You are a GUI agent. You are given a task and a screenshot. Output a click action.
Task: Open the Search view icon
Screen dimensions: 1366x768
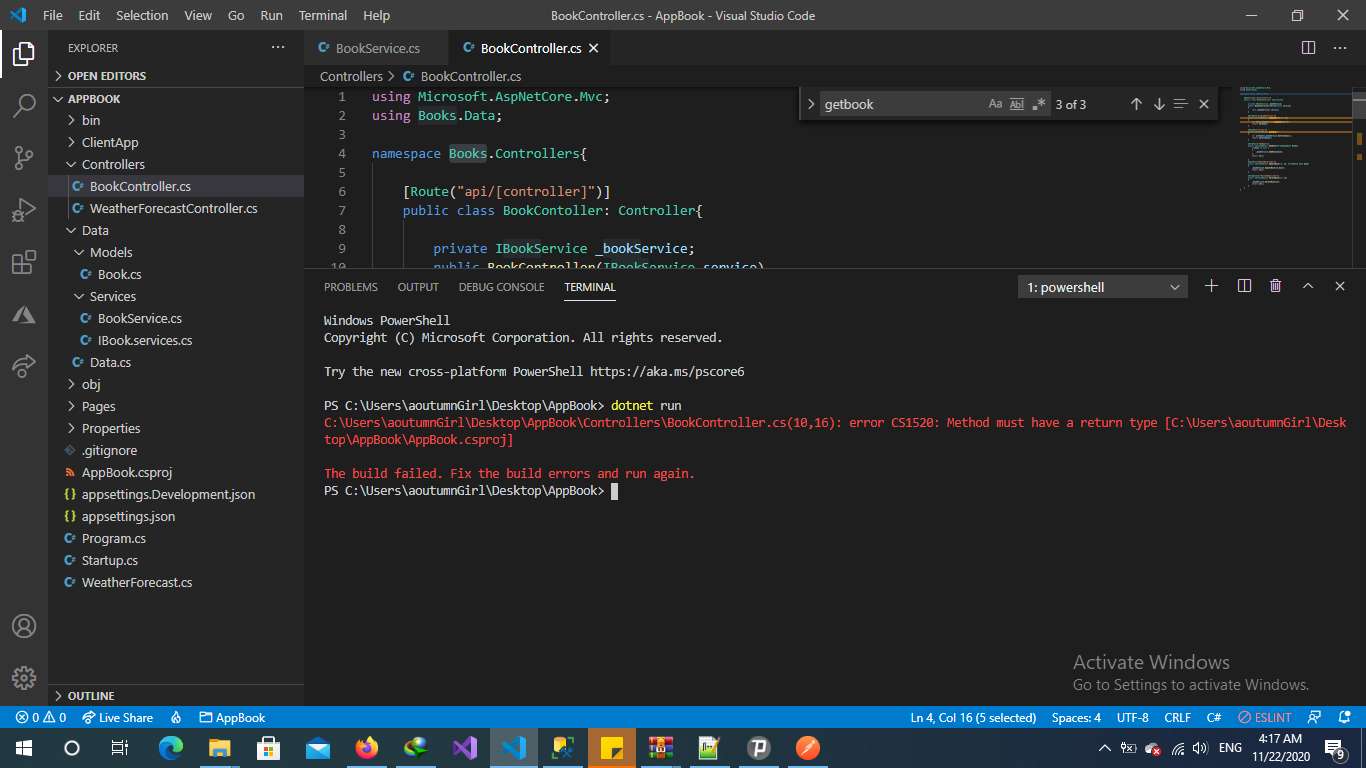(24, 106)
